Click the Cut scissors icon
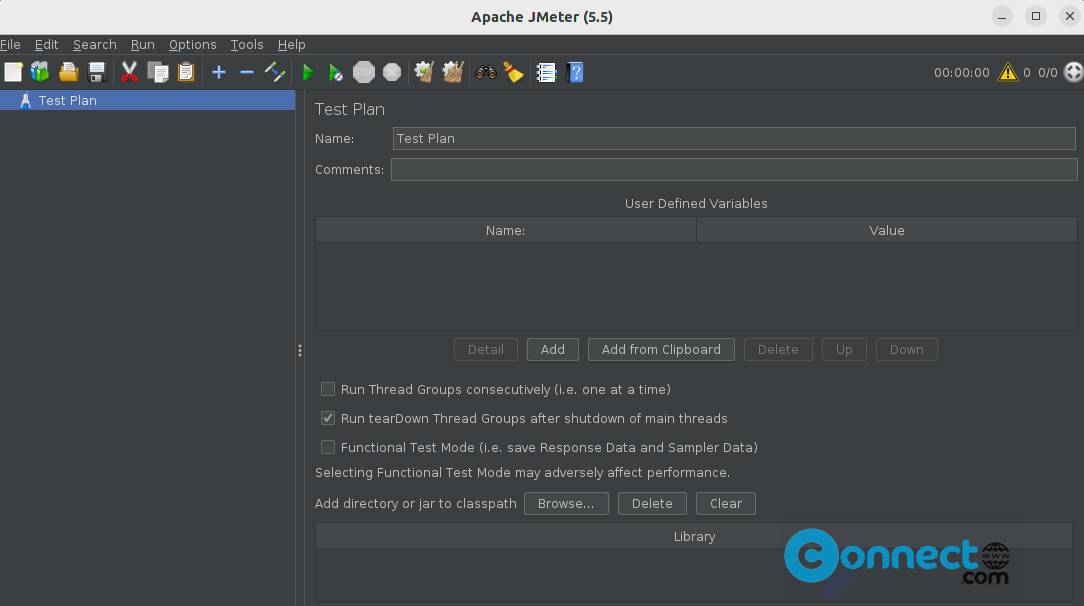 click(x=129, y=72)
